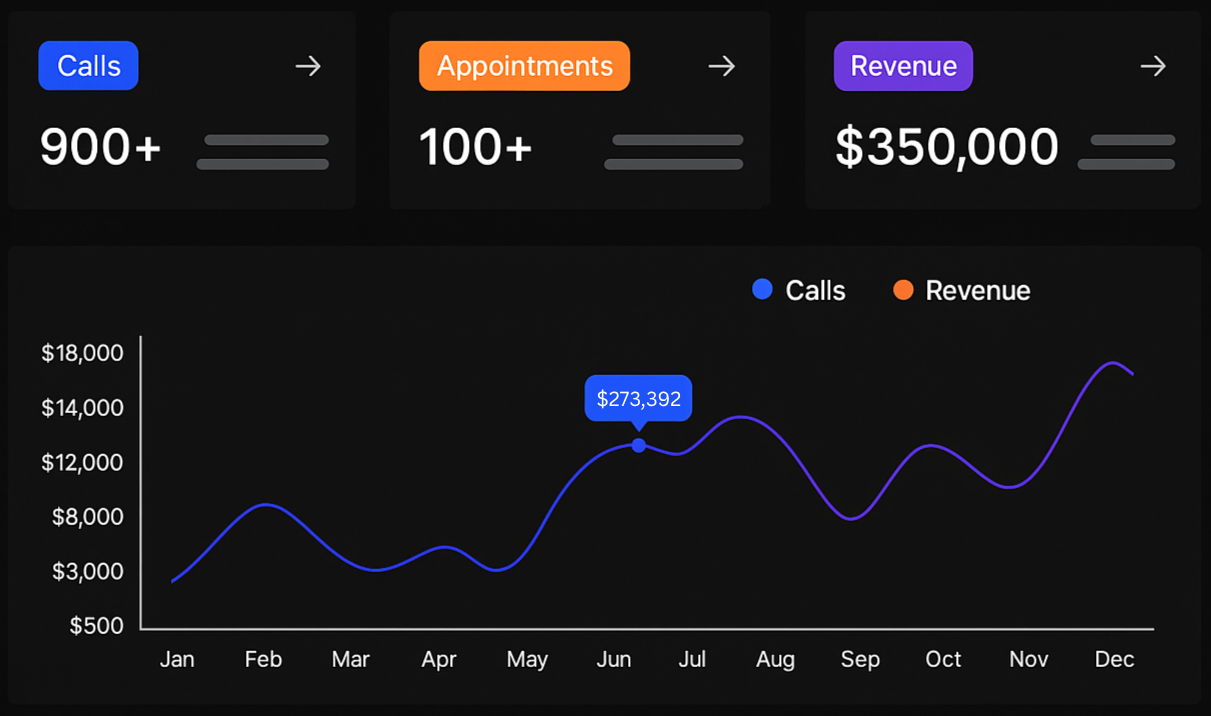1211x716 pixels.
Task: Click the arrow icon on Revenue card
Action: coord(1153,66)
